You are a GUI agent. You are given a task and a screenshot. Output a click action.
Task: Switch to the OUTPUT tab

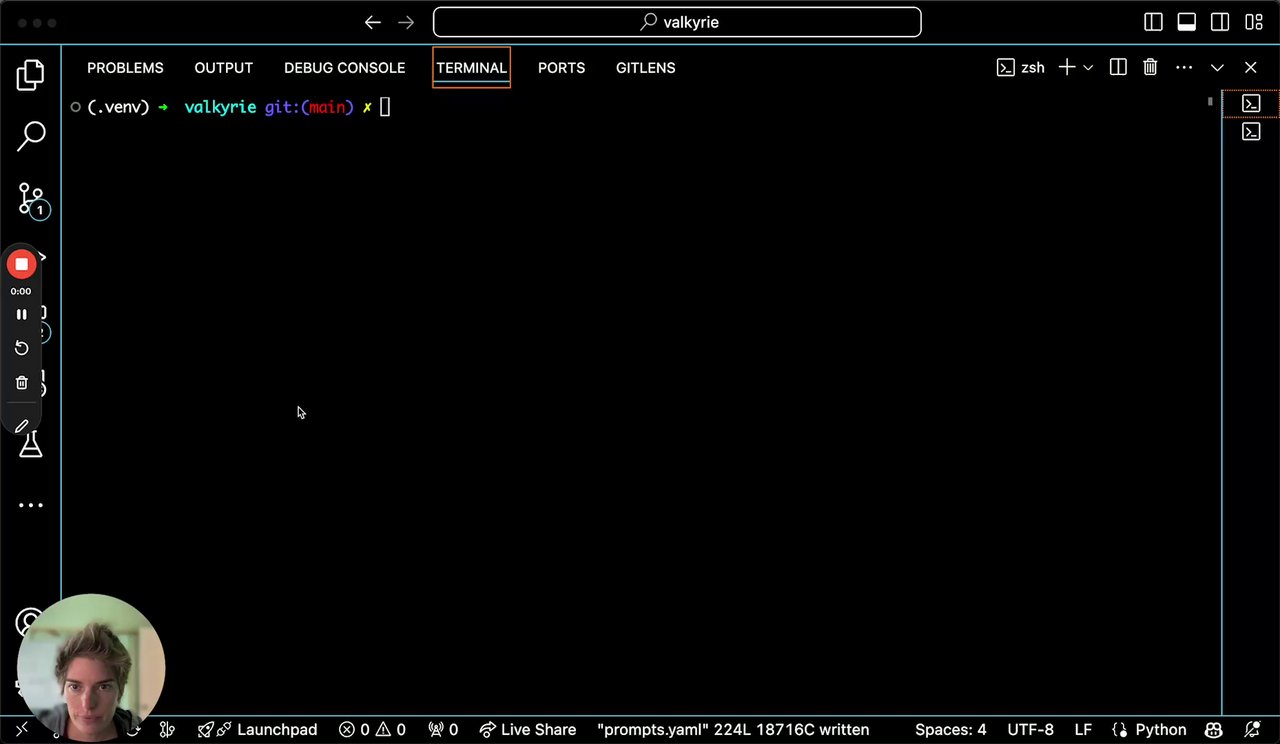coord(224,68)
